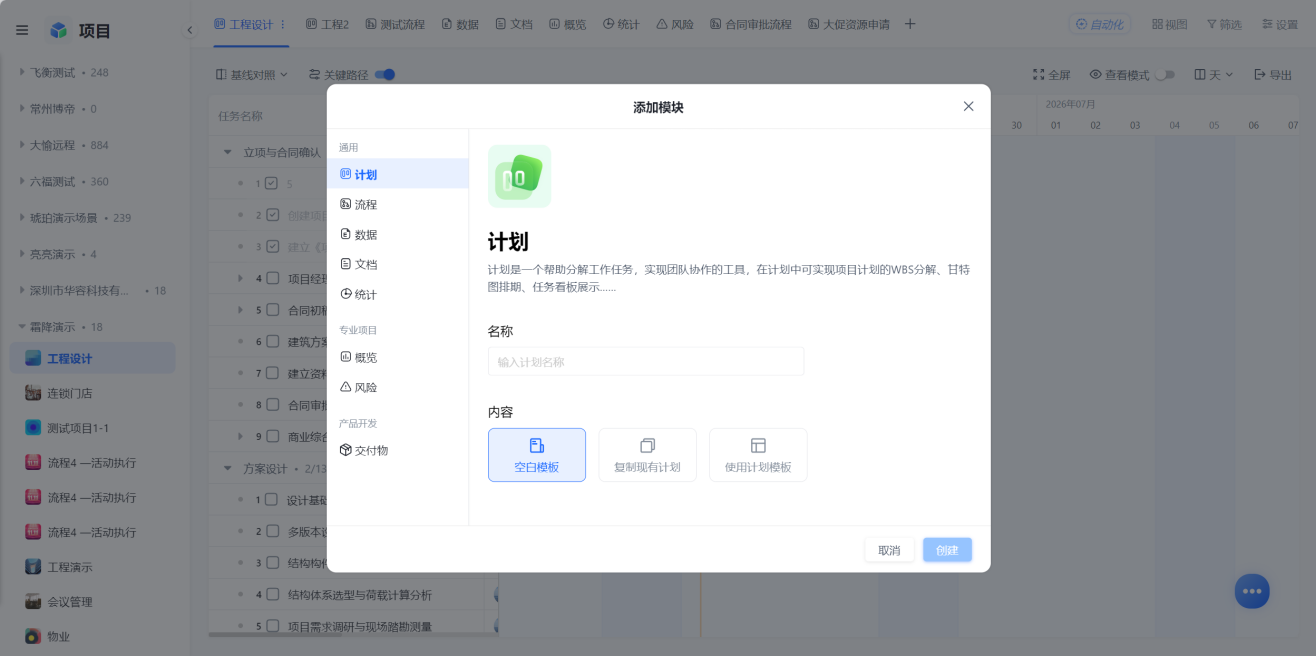
Task: Open the 筛选 filter
Action: 1224,24
